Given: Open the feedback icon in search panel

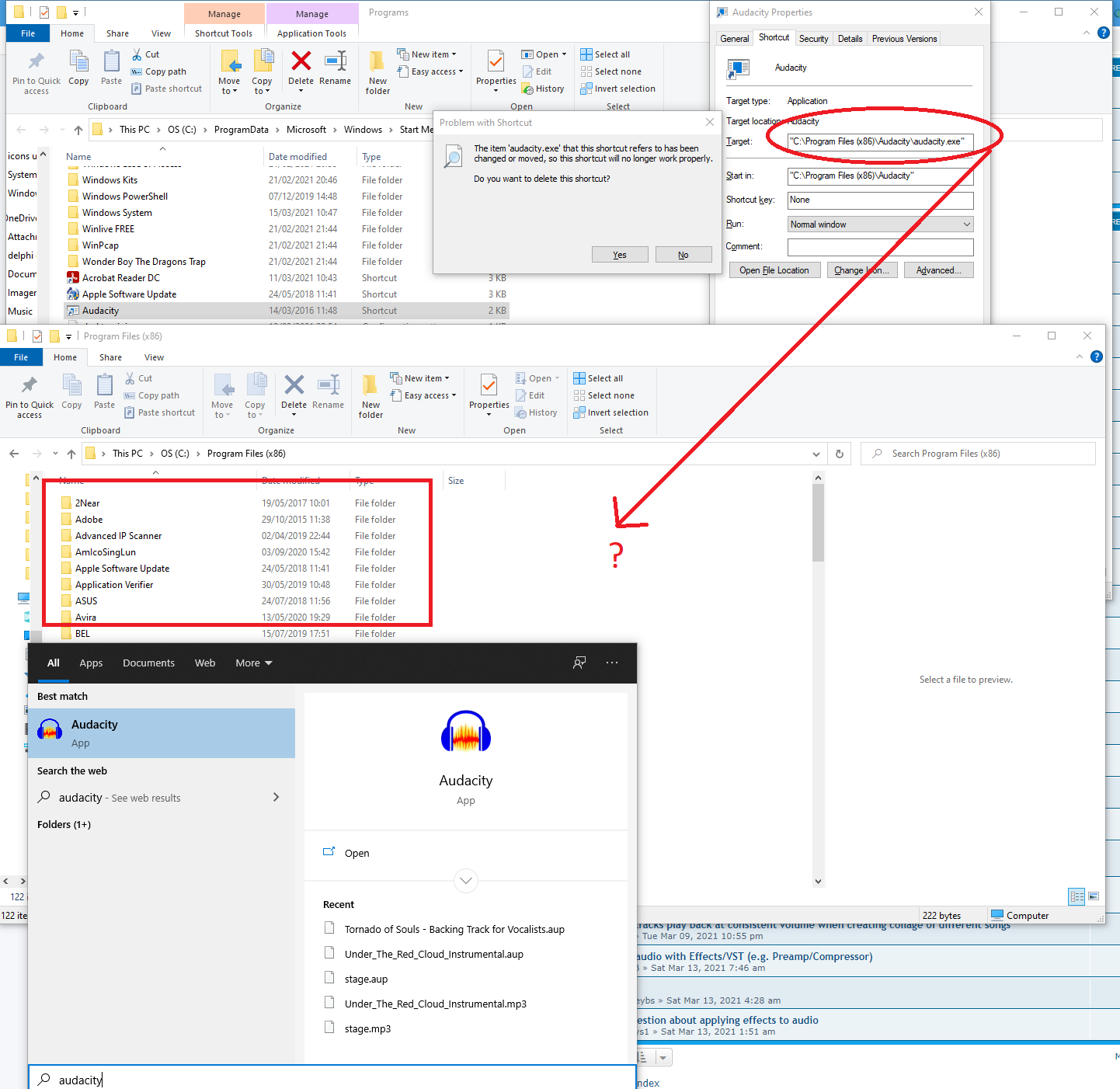Looking at the screenshot, I should point(579,663).
